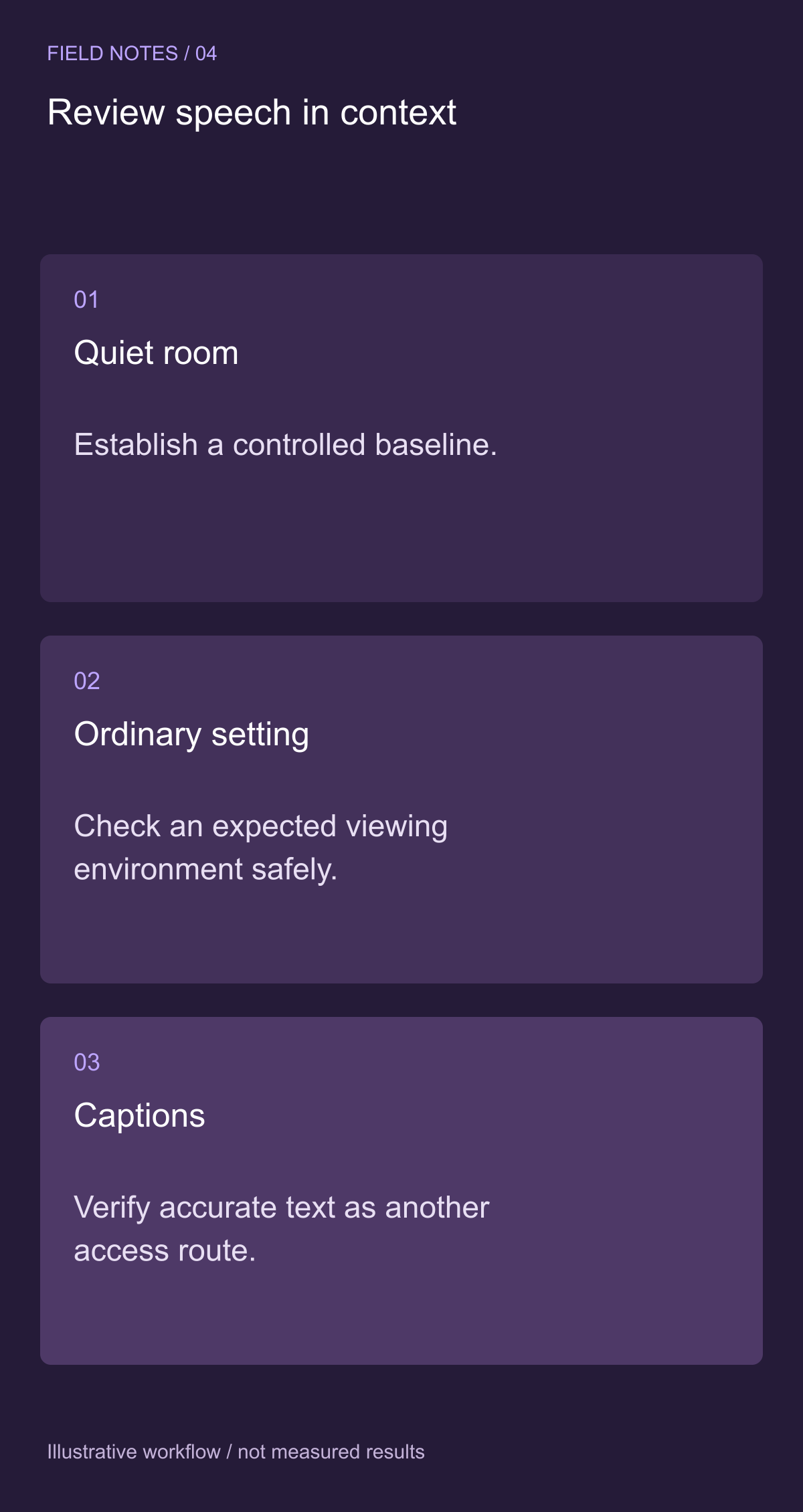Image resolution: width=803 pixels, height=1512 pixels.
Task: Select the Review speech in context heading
Action: click(252, 112)
